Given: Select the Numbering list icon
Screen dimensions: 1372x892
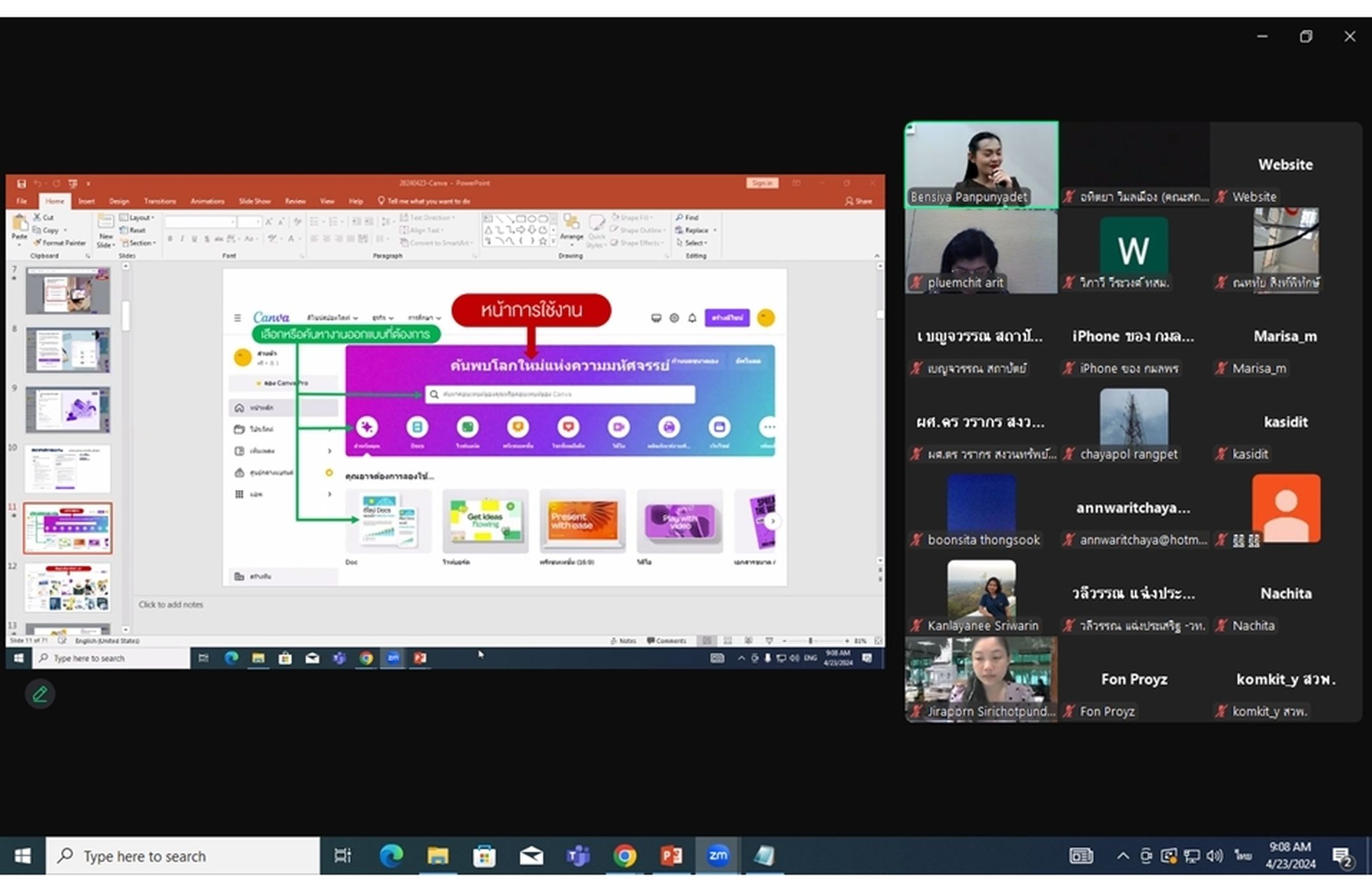Looking at the screenshot, I should pos(333,221).
